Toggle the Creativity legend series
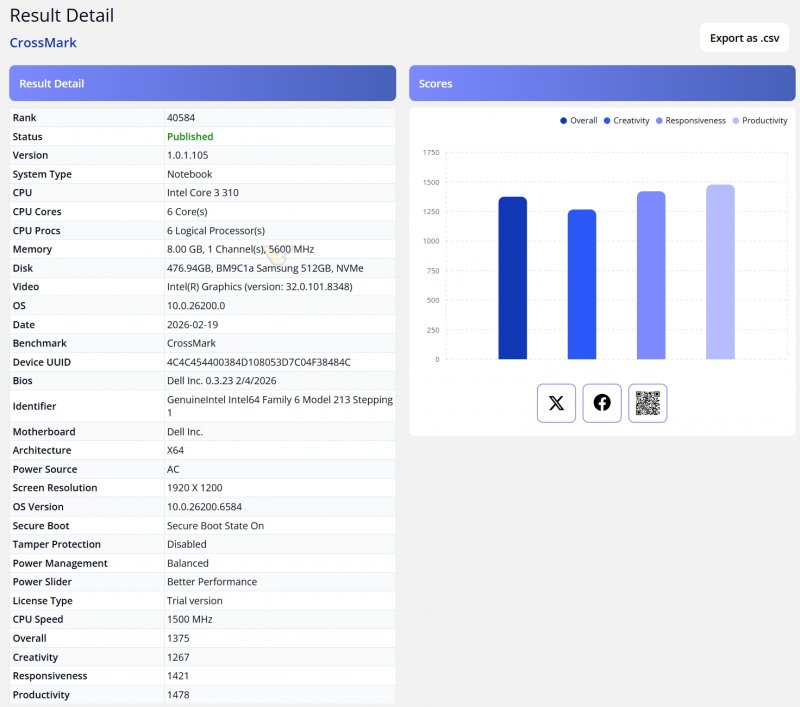Viewport: 800px width, 707px height. coord(625,121)
